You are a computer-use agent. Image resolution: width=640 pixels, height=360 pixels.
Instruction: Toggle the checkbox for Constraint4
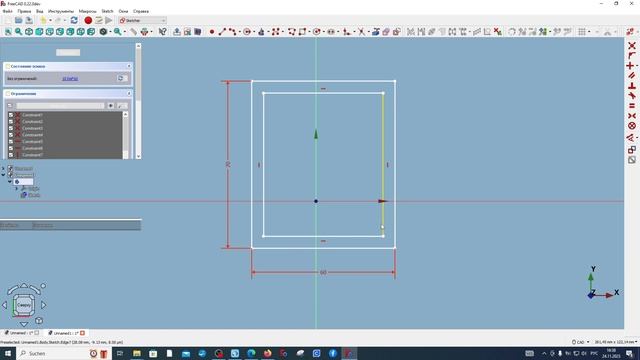(x=11, y=135)
